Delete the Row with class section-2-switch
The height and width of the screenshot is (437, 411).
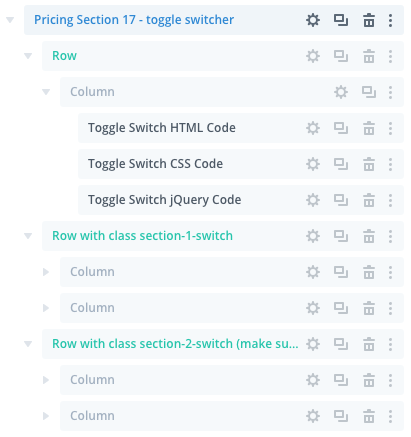coord(369,344)
